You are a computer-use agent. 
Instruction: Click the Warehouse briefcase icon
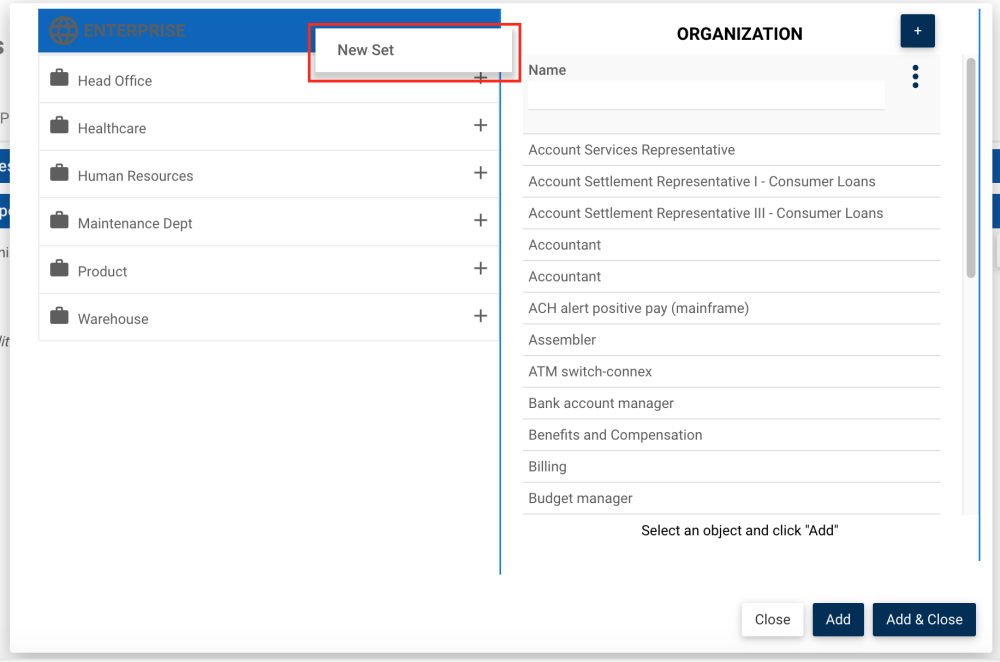click(x=59, y=317)
